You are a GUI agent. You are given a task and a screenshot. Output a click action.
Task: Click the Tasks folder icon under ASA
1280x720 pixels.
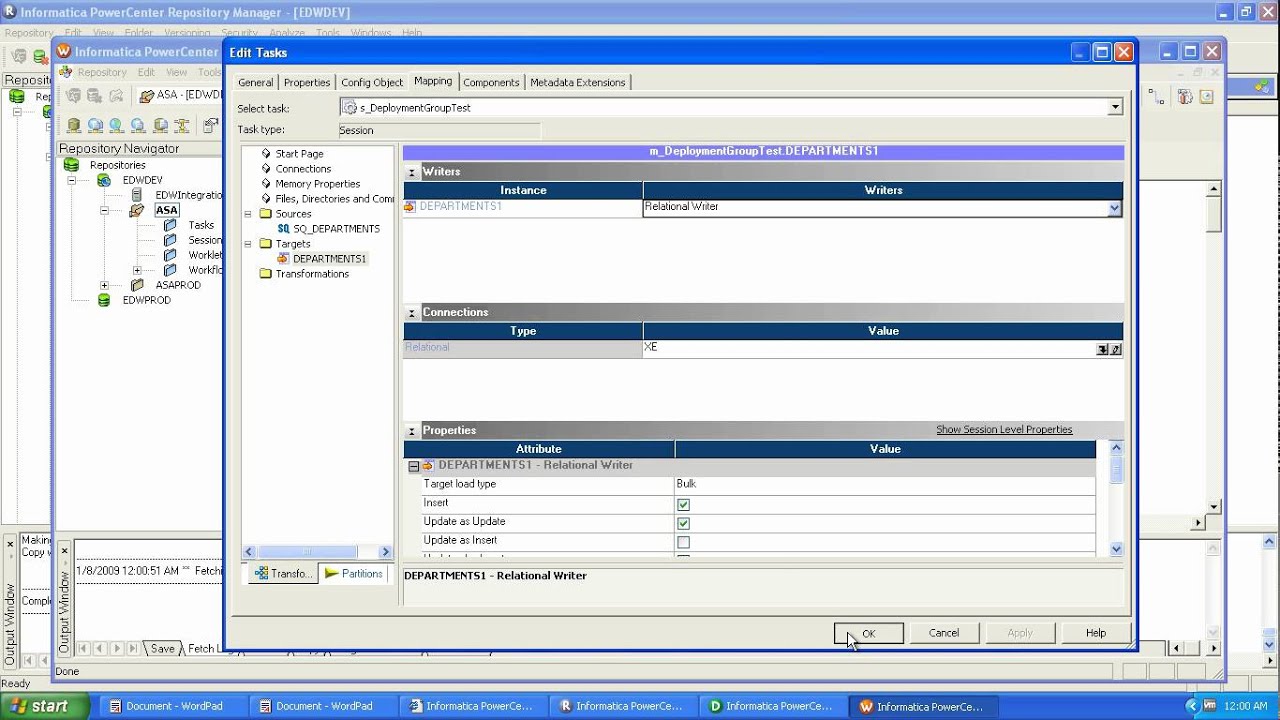click(169, 225)
